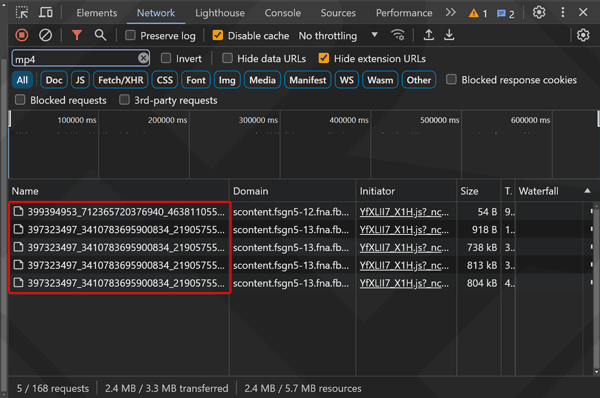Check Hide data URLs
600x398 pixels.
(x=227, y=58)
